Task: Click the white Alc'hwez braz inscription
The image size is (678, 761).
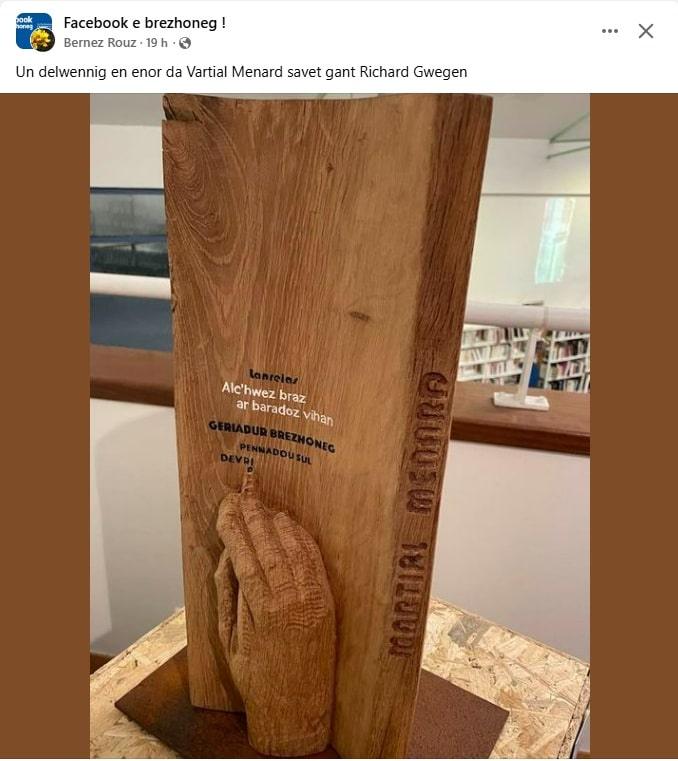Action: tap(278, 404)
